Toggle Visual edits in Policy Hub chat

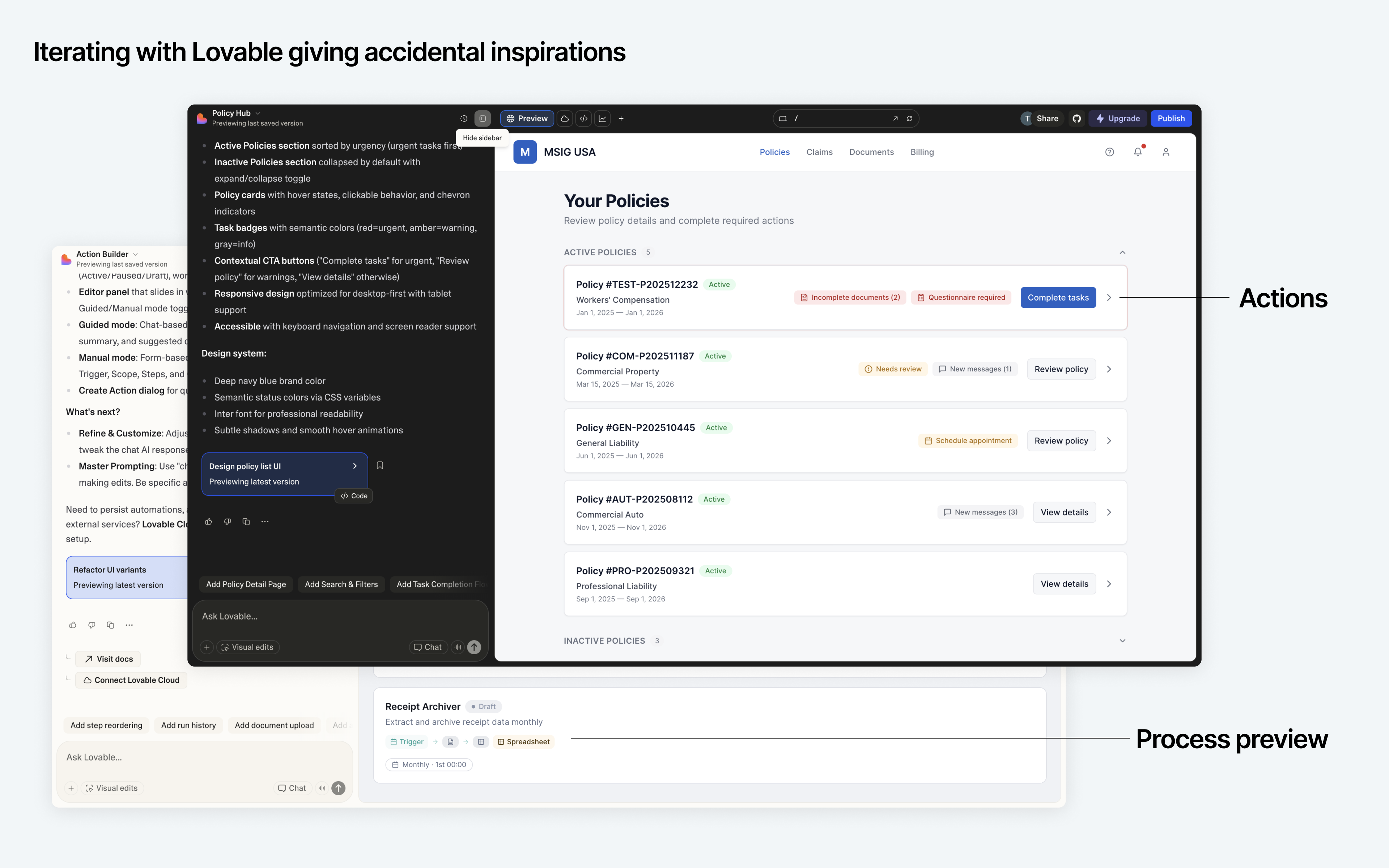click(x=248, y=647)
